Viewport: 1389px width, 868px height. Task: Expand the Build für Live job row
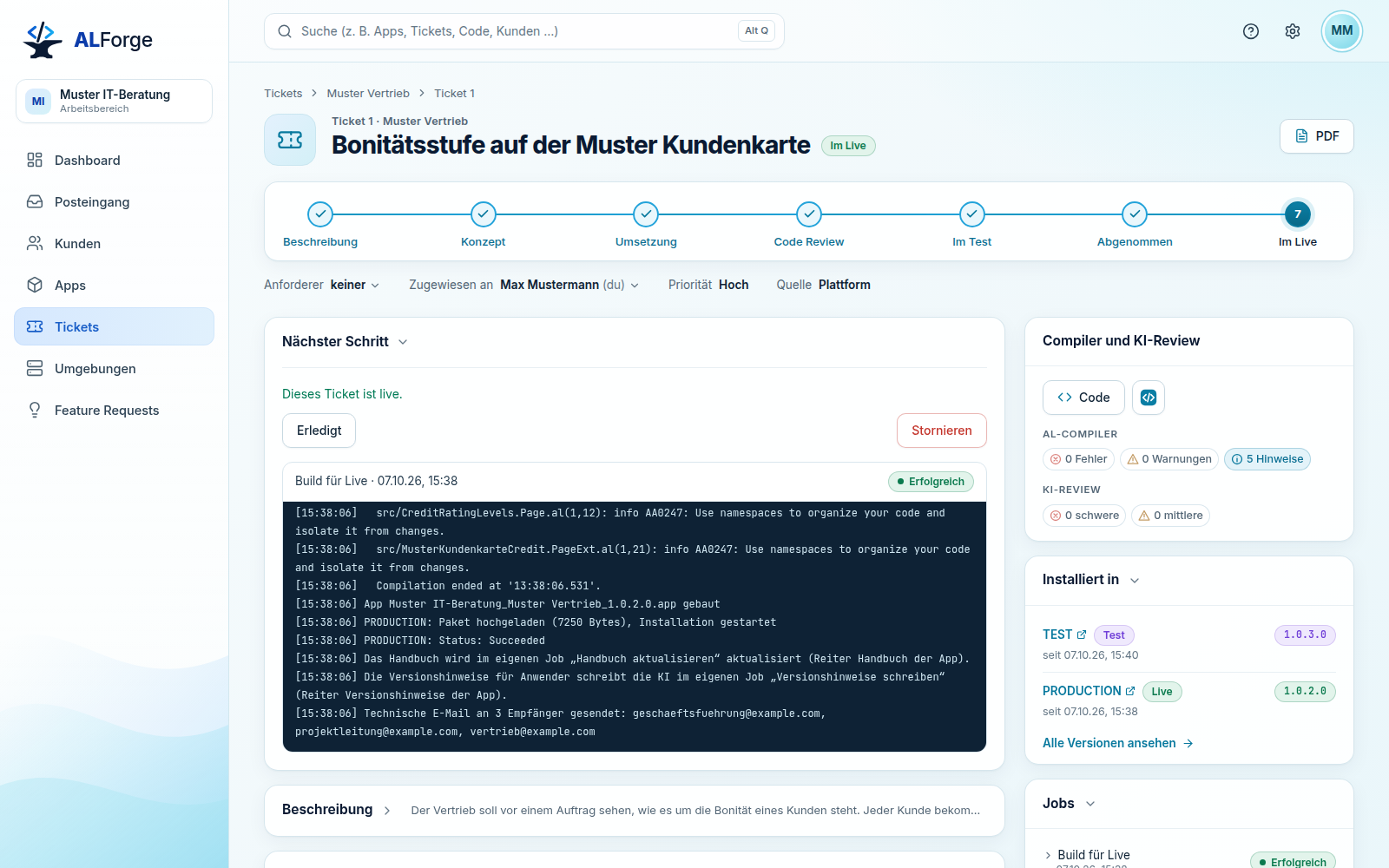pyautogui.click(x=1048, y=855)
